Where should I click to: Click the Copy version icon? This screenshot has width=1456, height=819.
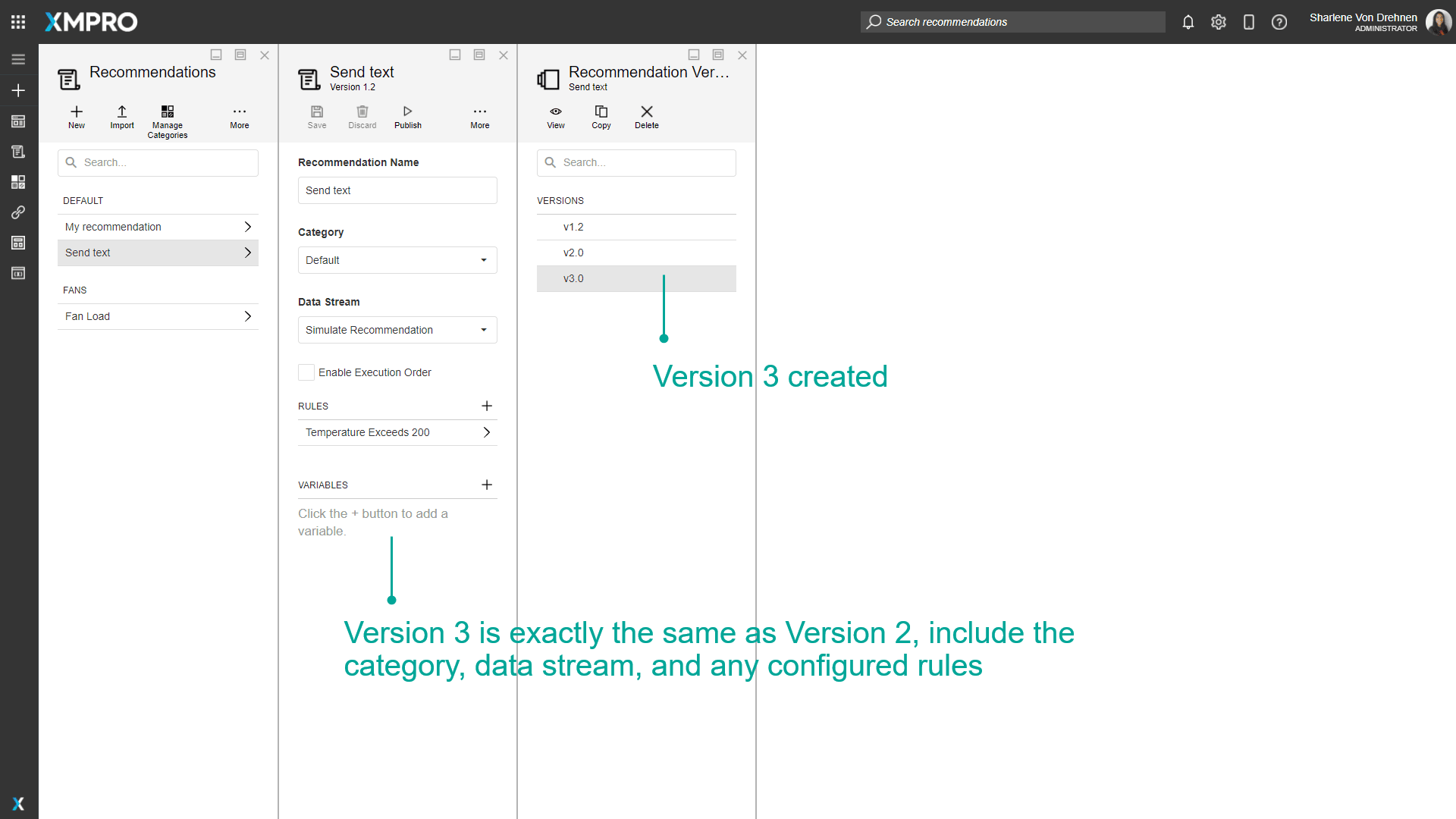coord(601,112)
